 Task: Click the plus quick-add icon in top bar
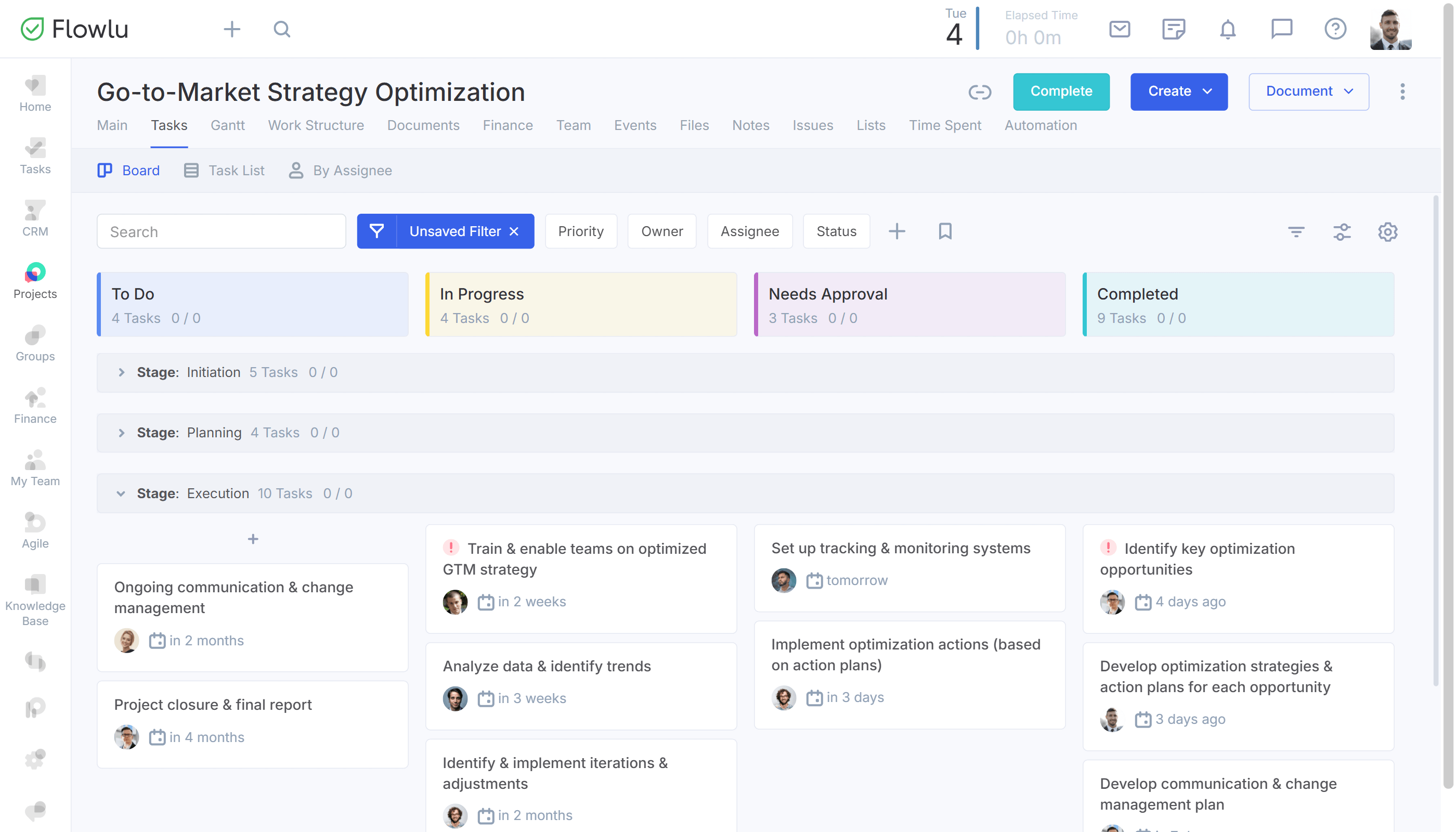232,29
